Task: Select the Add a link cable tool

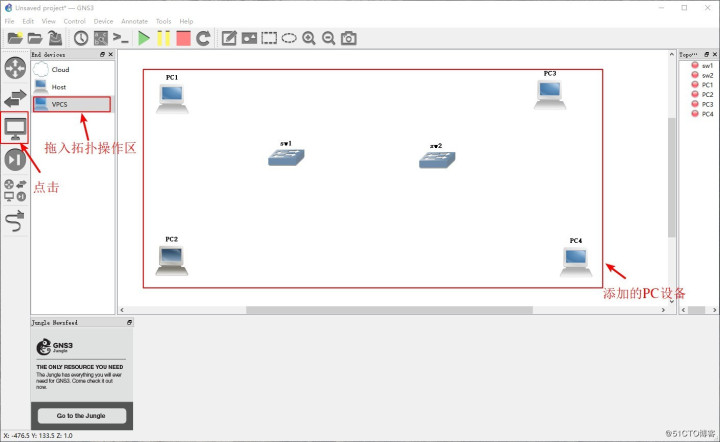Action: 15,221
